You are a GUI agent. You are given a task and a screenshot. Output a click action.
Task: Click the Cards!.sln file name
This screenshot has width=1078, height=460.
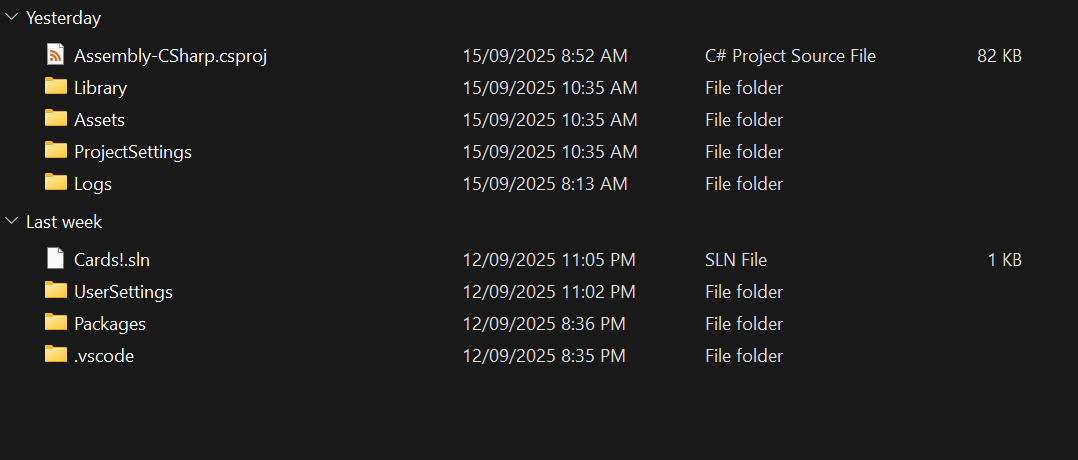point(112,260)
